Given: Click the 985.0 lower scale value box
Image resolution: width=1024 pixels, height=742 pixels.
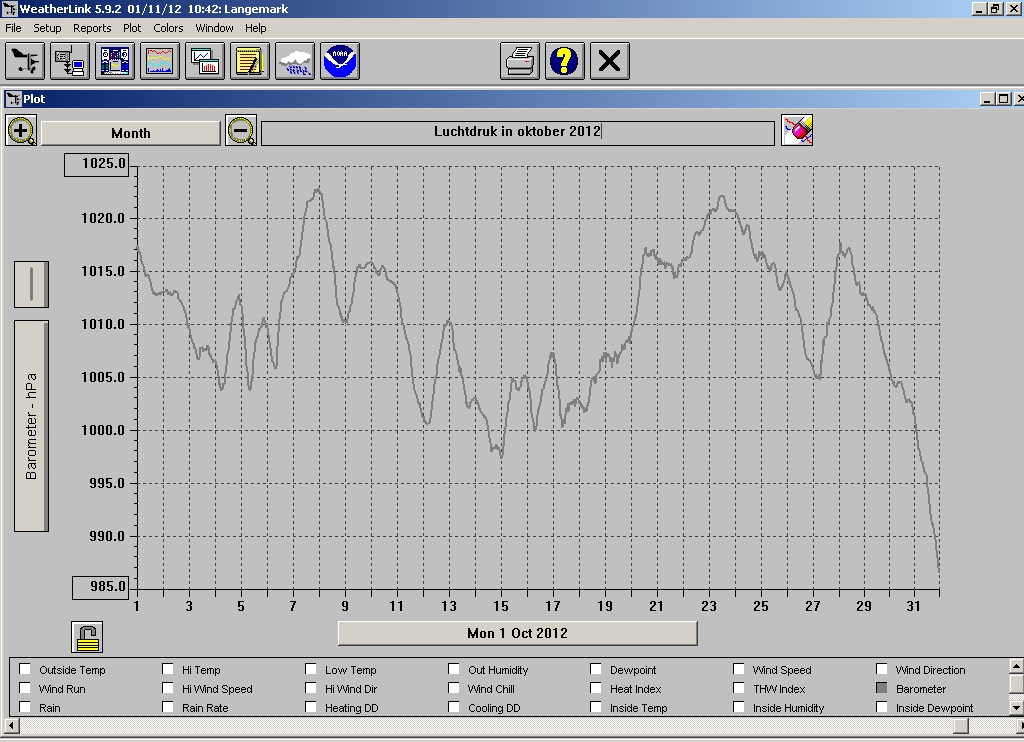Looking at the screenshot, I should pyautogui.click(x=101, y=587).
